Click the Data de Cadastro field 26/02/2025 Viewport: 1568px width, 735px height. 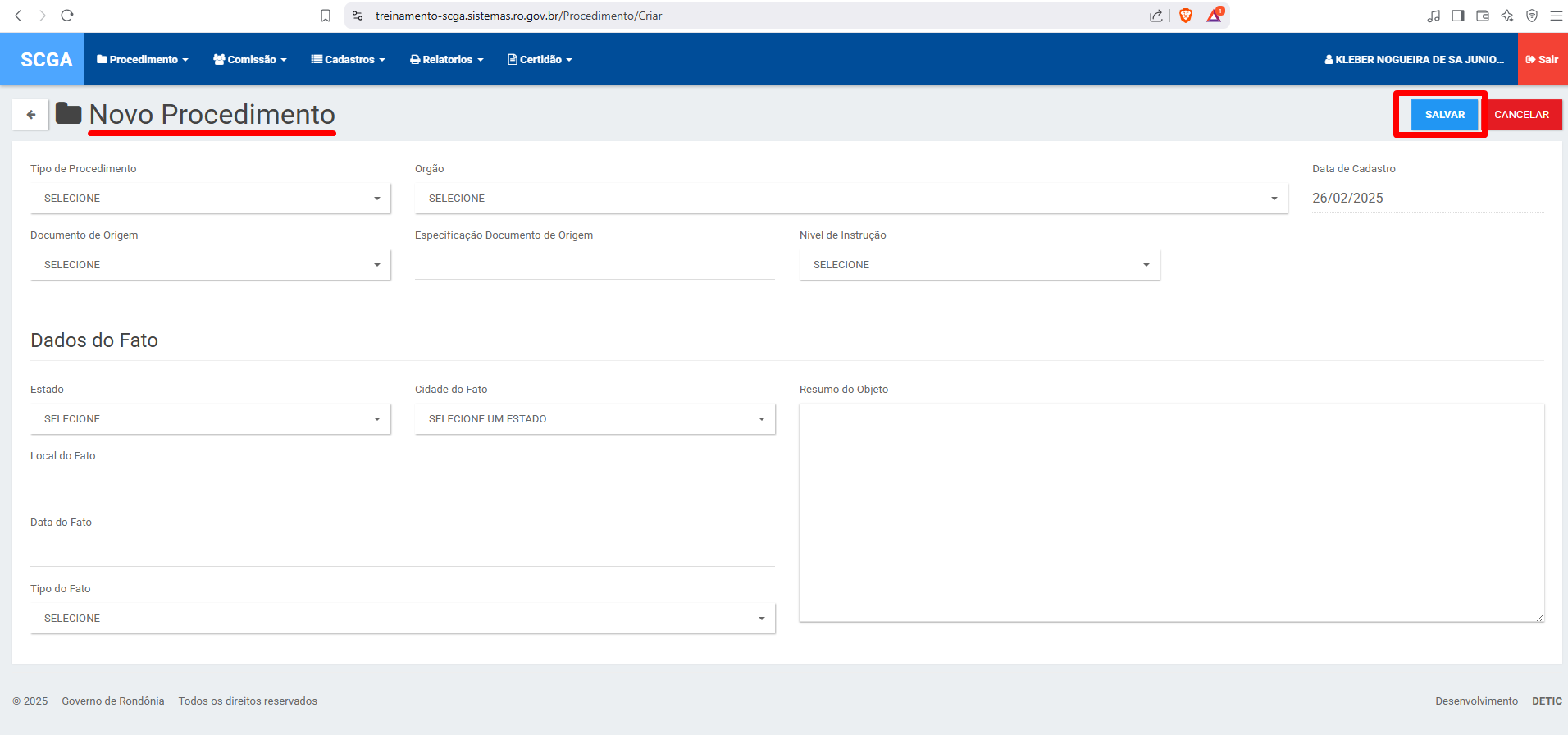[x=1428, y=198]
